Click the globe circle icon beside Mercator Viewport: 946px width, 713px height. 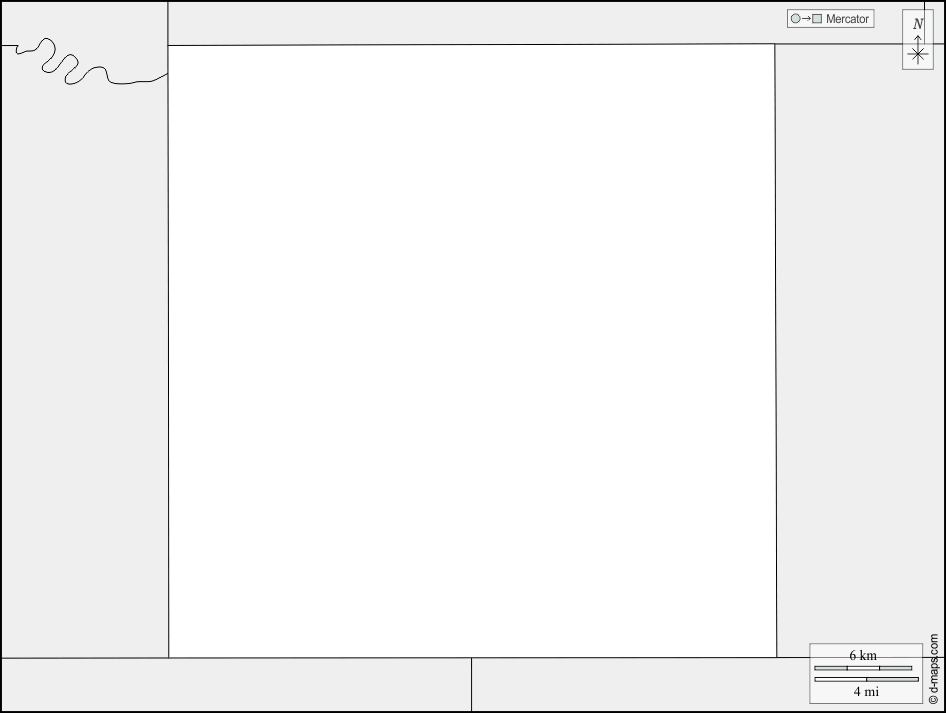[795, 19]
